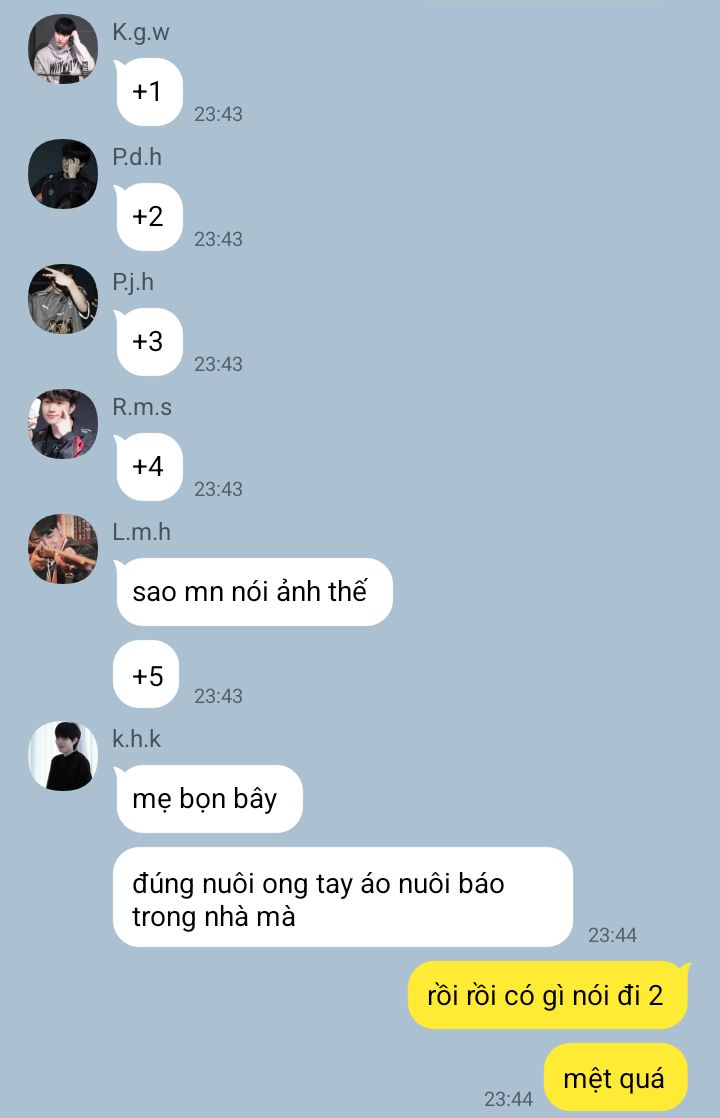Select the 'mẹ bọn bây' message
This screenshot has height=1118, width=720.
tap(208, 799)
